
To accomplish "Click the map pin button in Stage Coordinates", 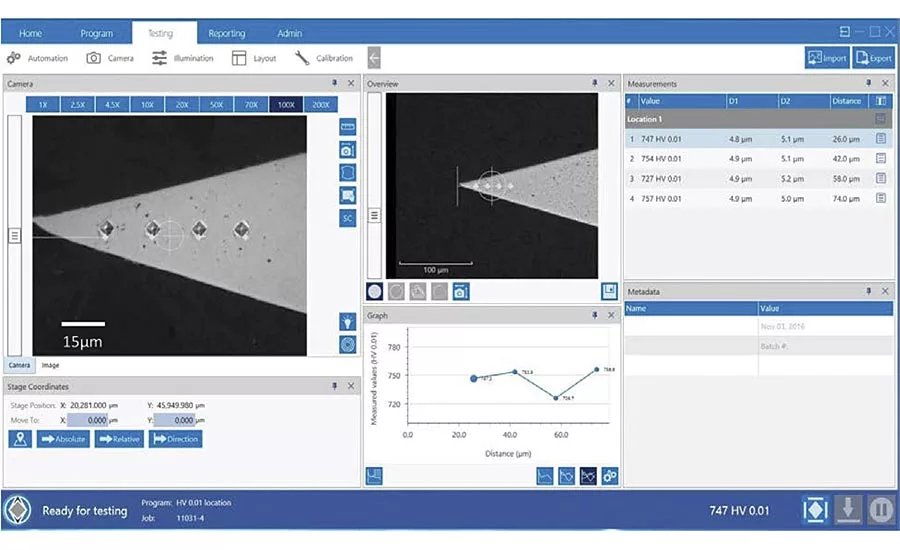I will [20, 439].
